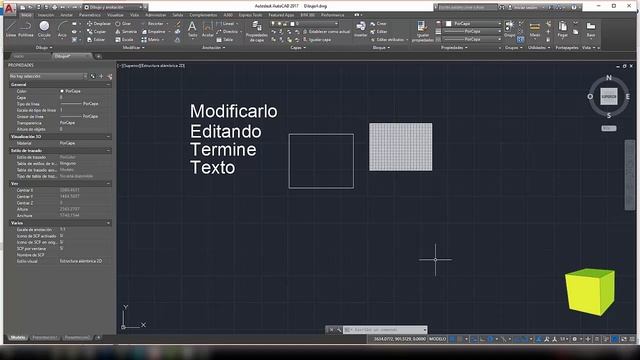Switch to the Dibujo4 drawing tab

72,56
